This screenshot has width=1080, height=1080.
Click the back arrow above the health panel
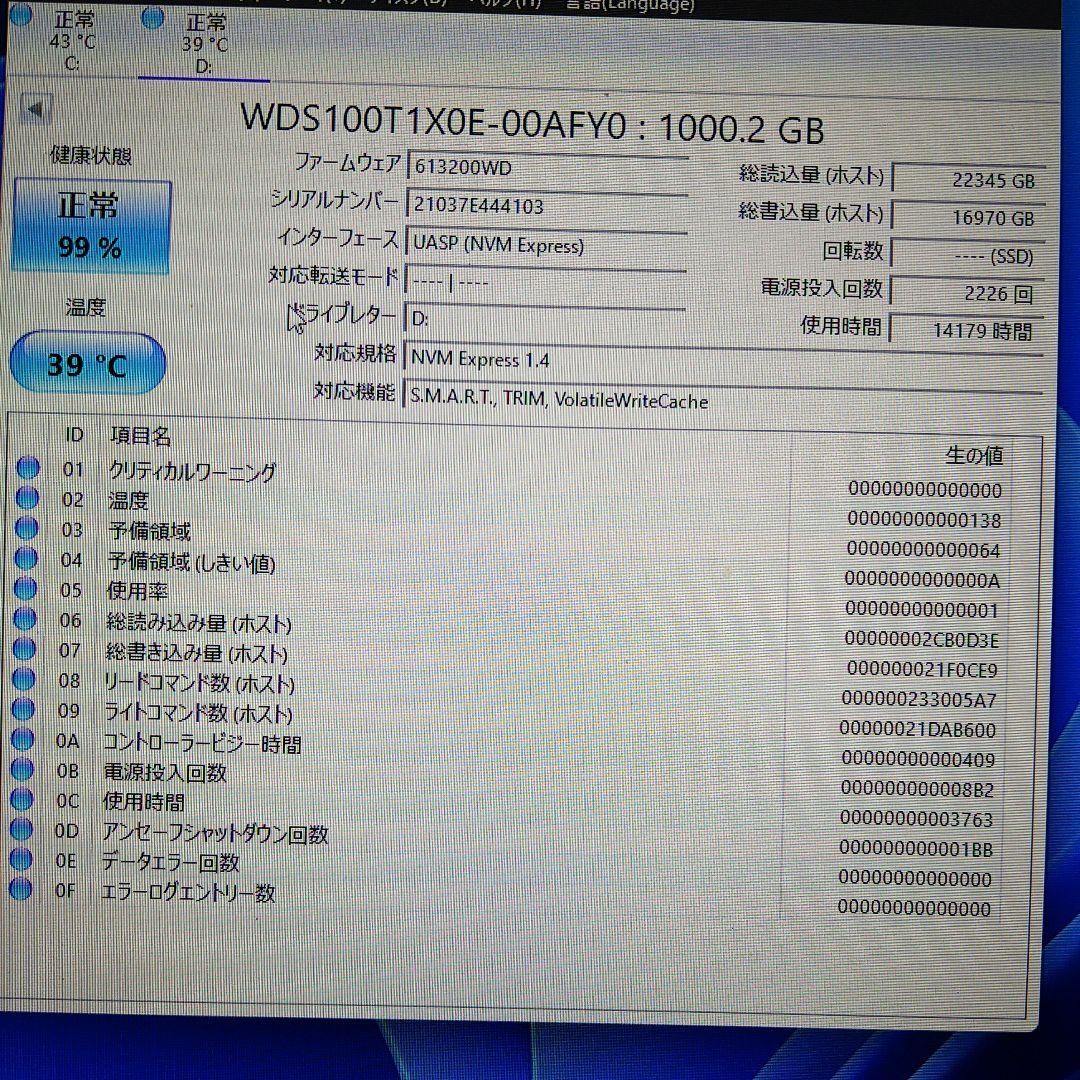click(x=35, y=108)
